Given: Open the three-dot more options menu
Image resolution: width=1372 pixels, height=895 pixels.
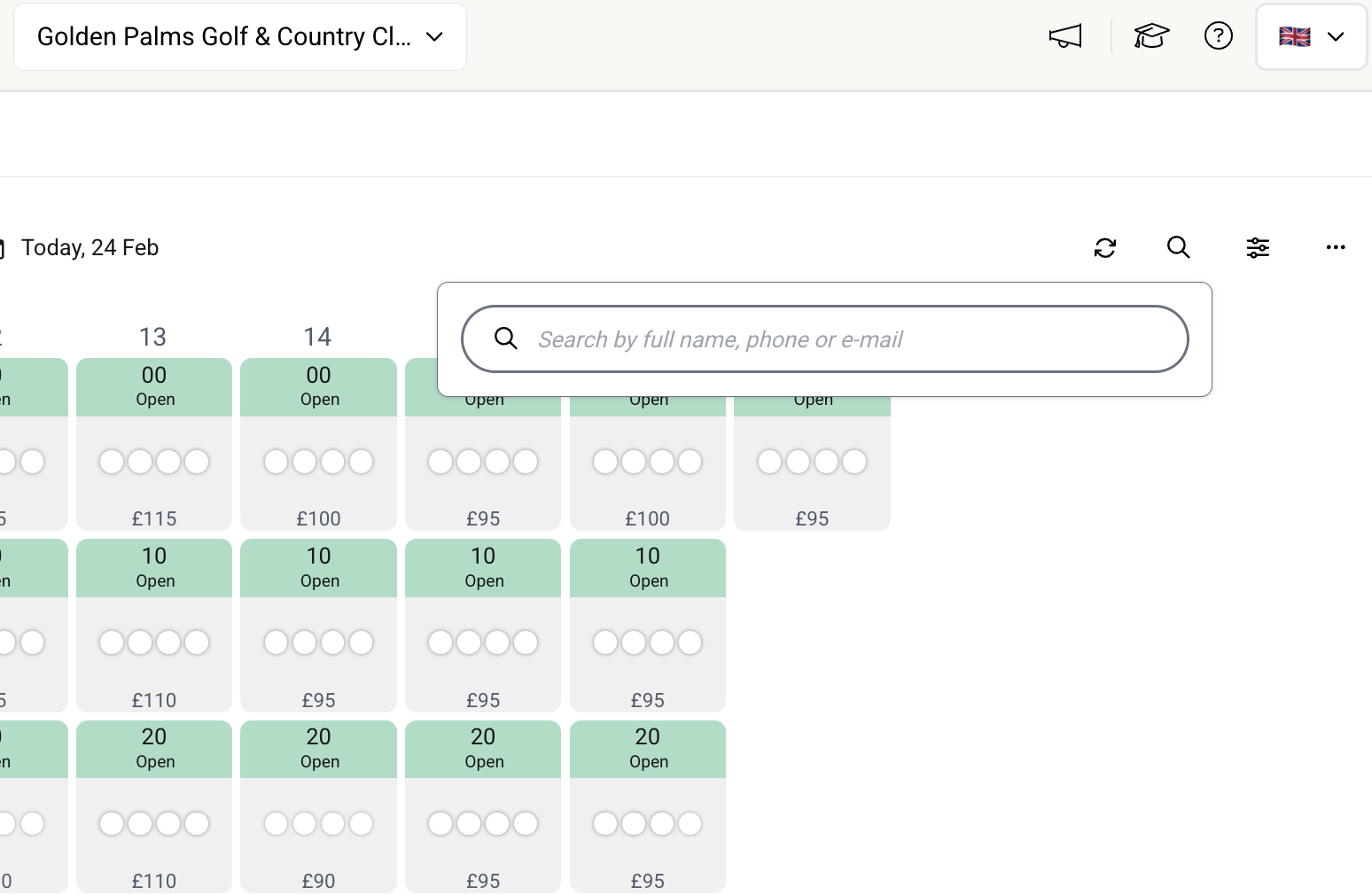Looking at the screenshot, I should point(1336,248).
